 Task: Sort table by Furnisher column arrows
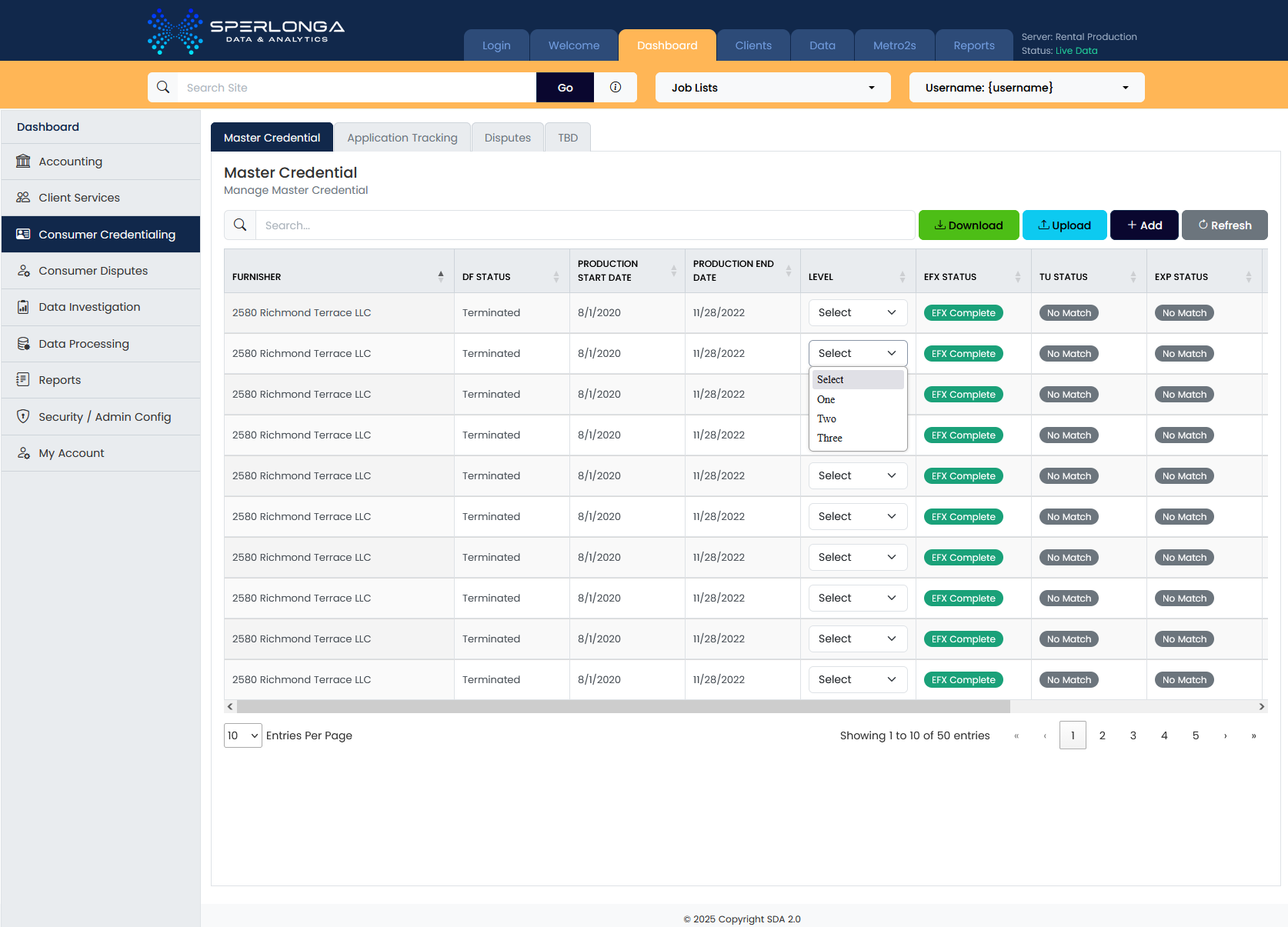coord(441,276)
